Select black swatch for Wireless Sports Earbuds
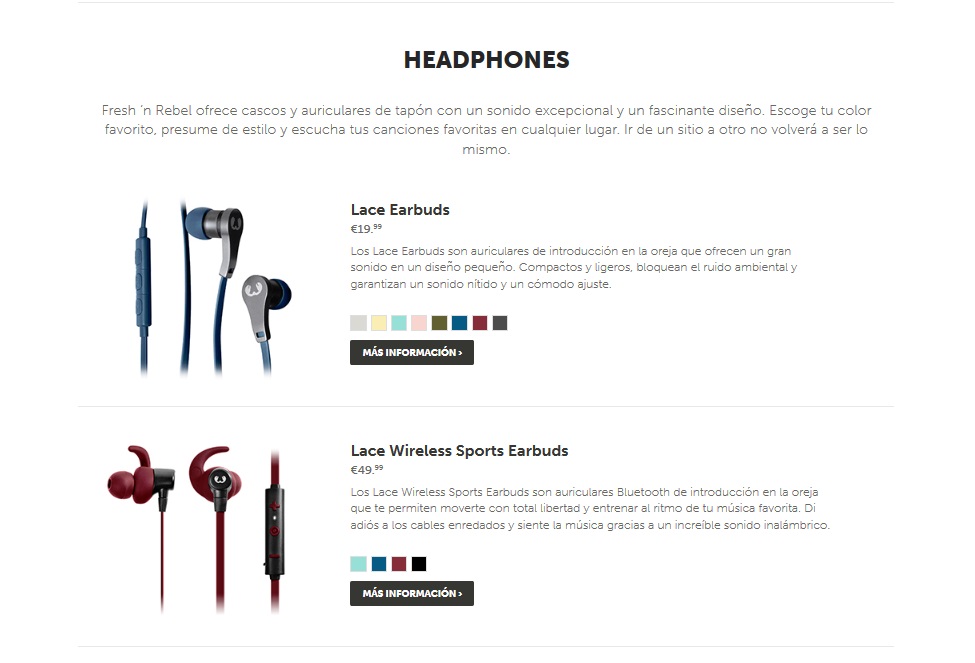The height and width of the screenshot is (663, 975). click(419, 564)
